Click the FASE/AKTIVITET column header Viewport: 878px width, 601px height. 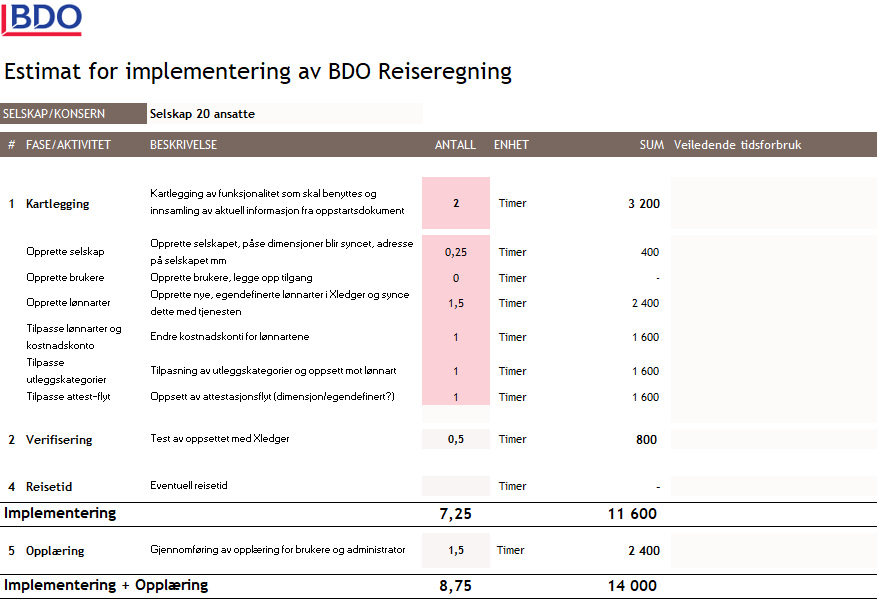(x=68, y=145)
